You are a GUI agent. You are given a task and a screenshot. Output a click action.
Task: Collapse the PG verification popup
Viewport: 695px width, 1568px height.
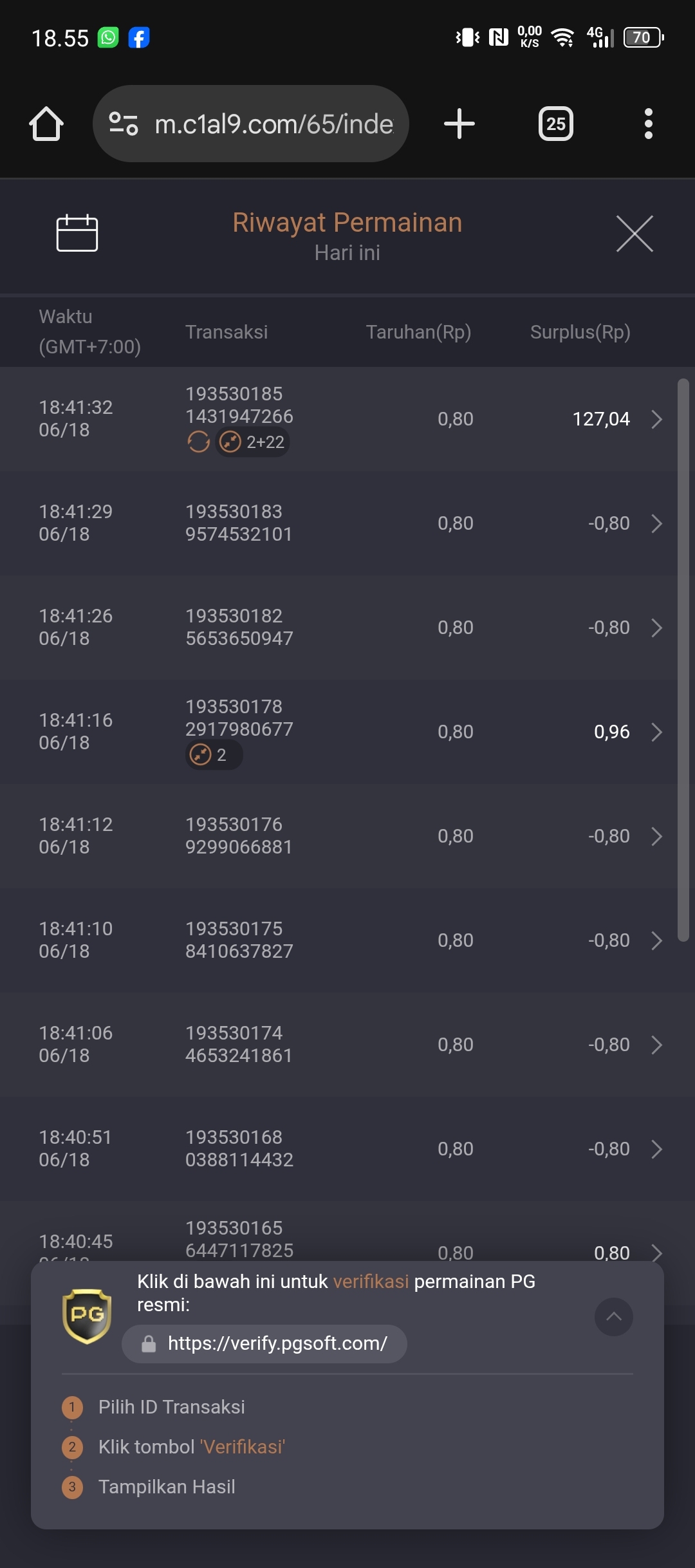614,1317
